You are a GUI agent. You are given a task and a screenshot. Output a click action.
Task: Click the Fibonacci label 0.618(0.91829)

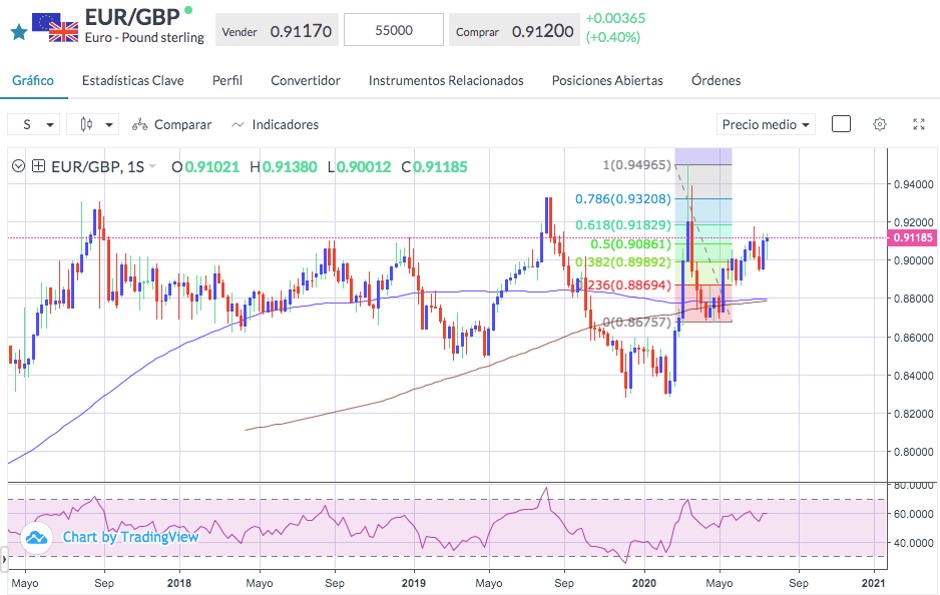click(623, 225)
